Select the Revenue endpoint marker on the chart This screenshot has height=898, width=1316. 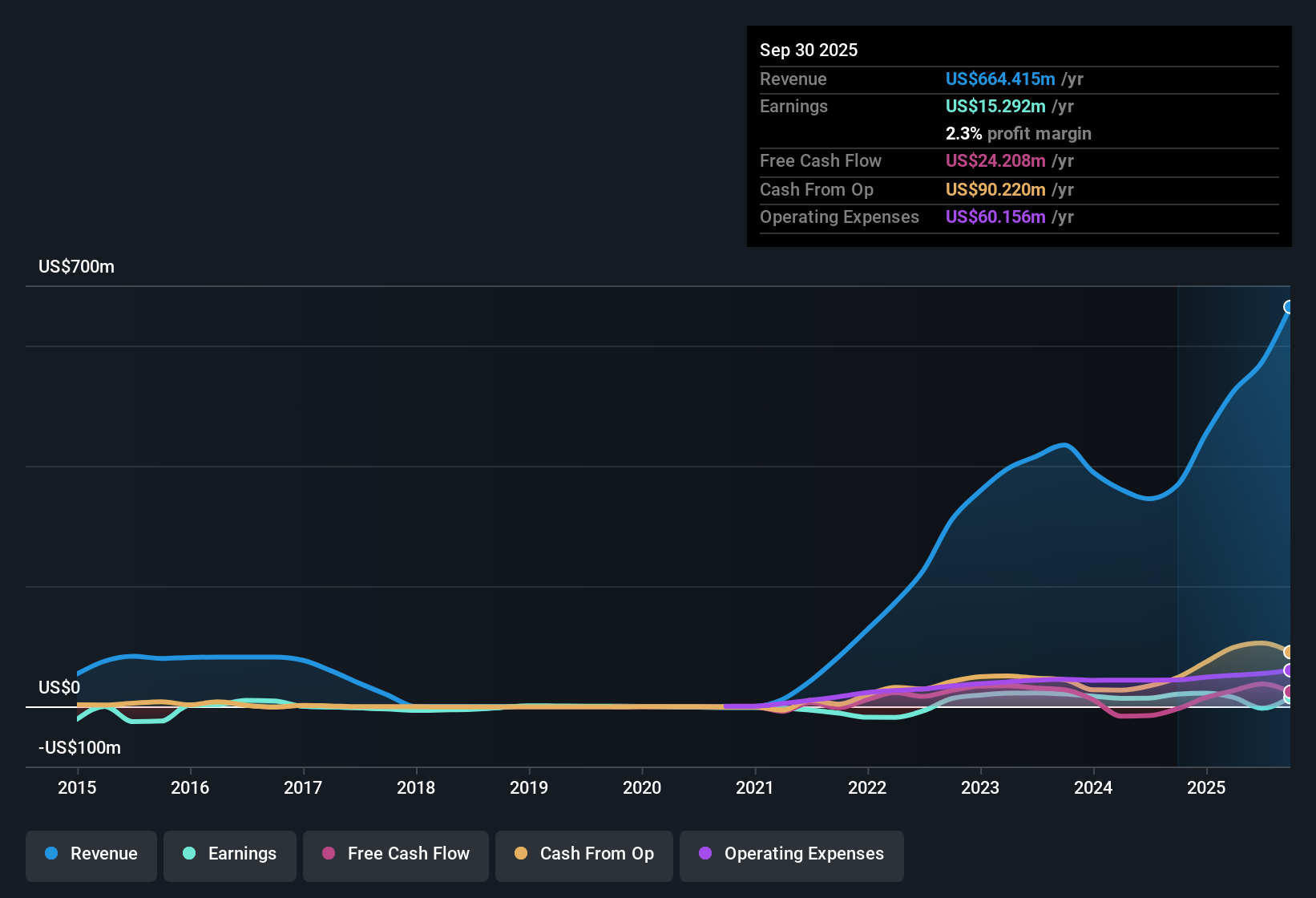pyautogui.click(x=1289, y=307)
